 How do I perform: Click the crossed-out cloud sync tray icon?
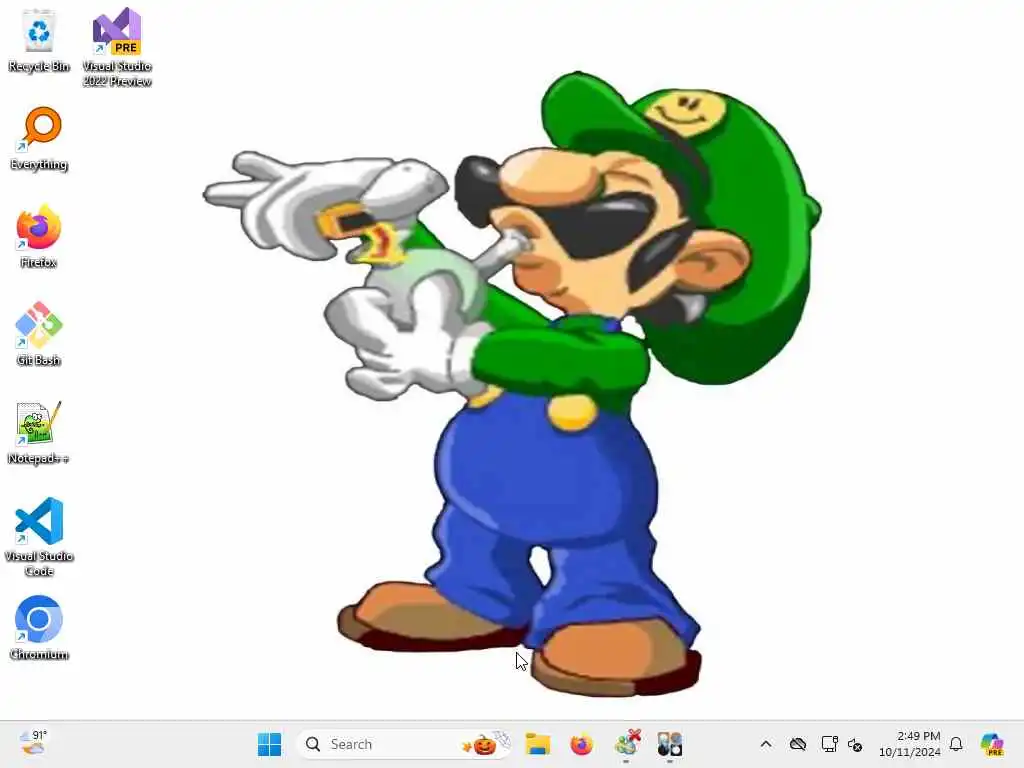[797, 744]
